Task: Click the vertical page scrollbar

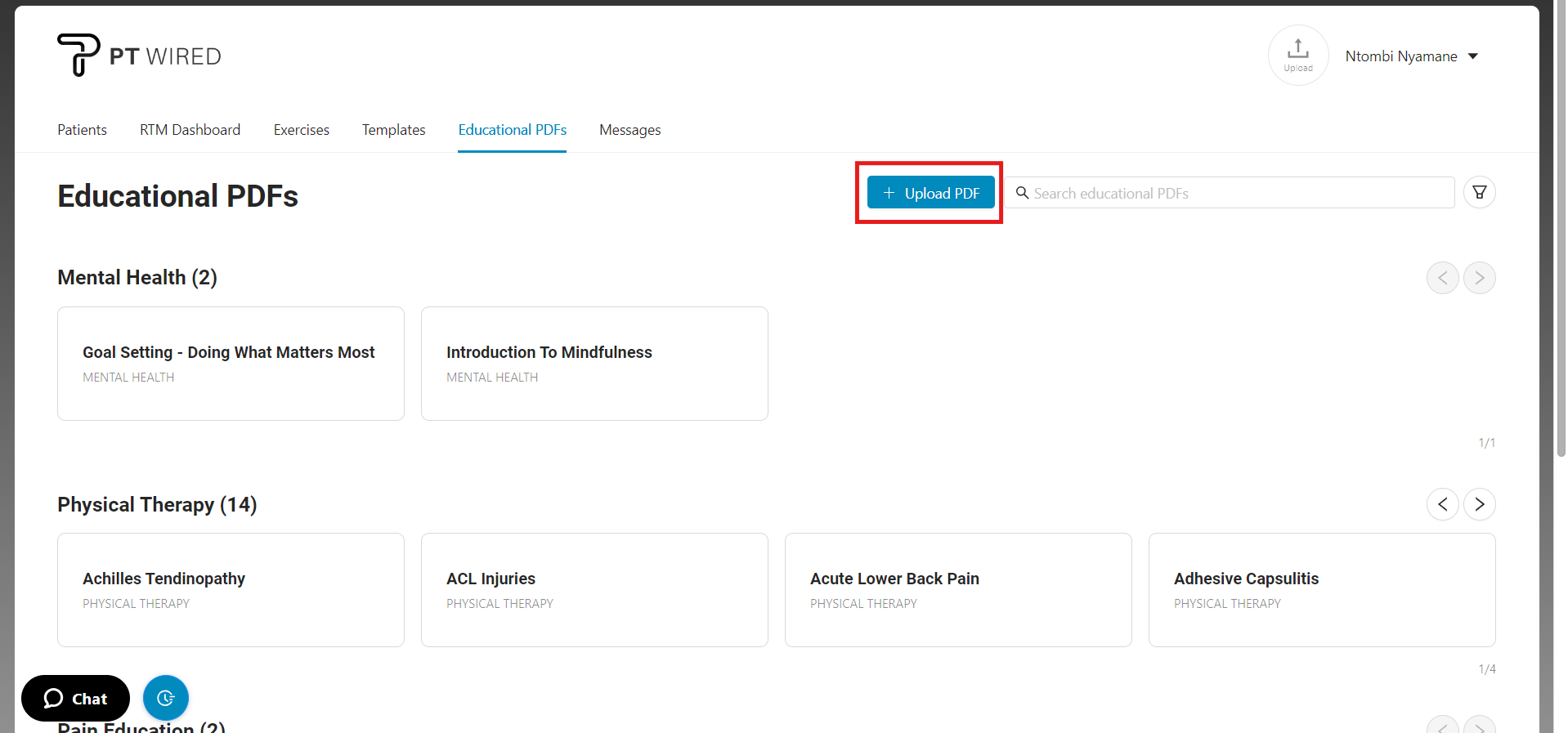Action: 1561,245
